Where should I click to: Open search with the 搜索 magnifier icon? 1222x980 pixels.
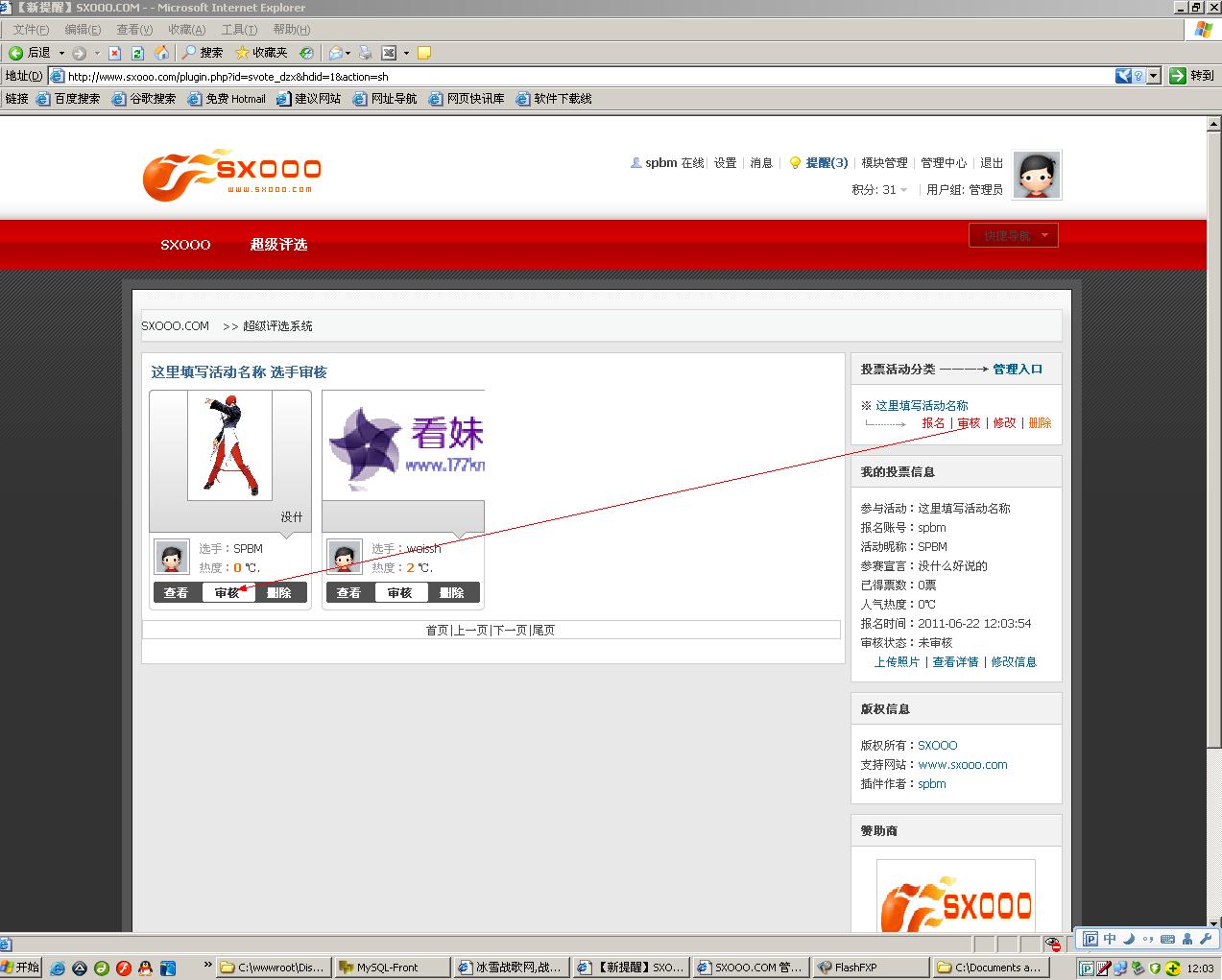(x=187, y=53)
